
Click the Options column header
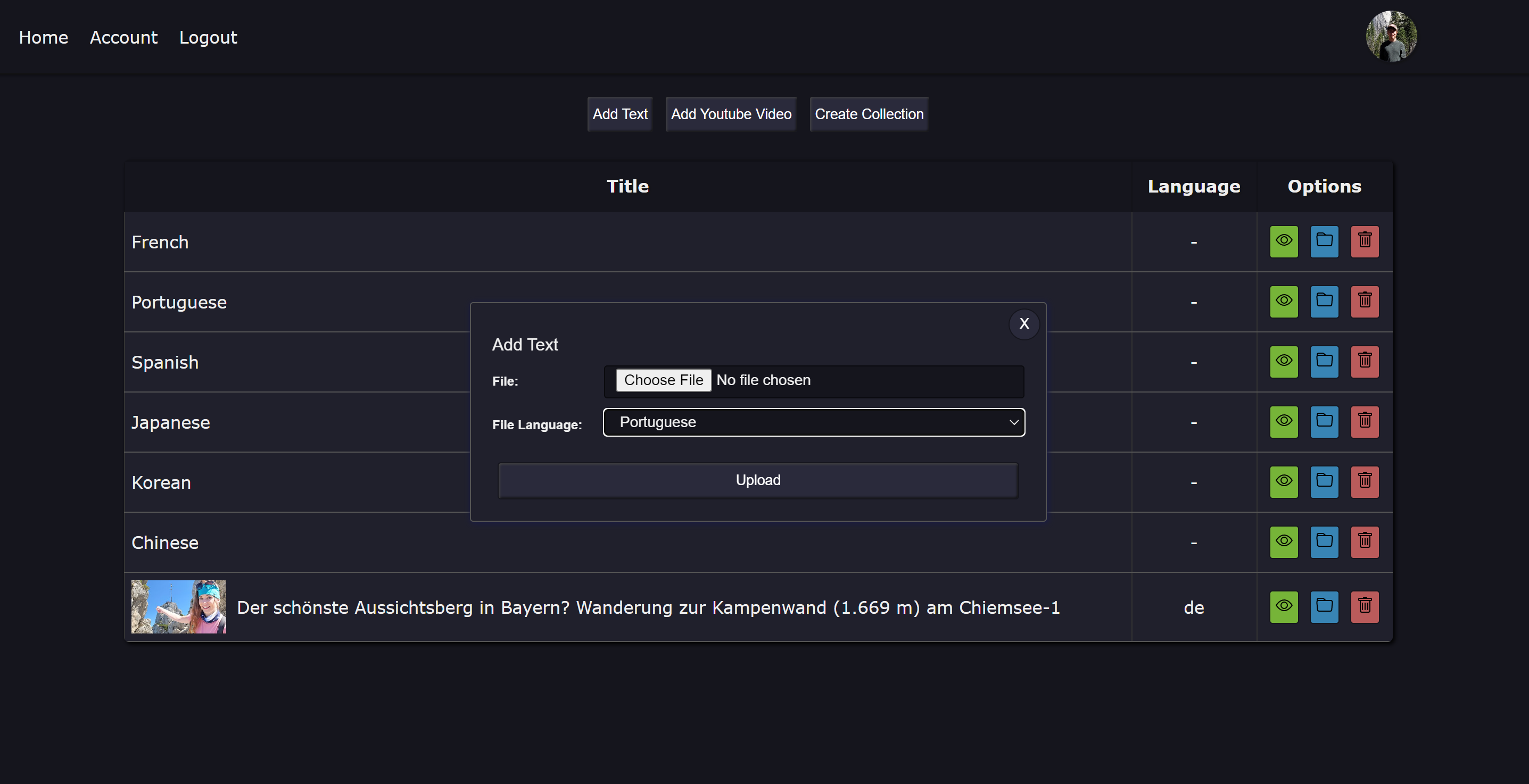(x=1324, y=186)
